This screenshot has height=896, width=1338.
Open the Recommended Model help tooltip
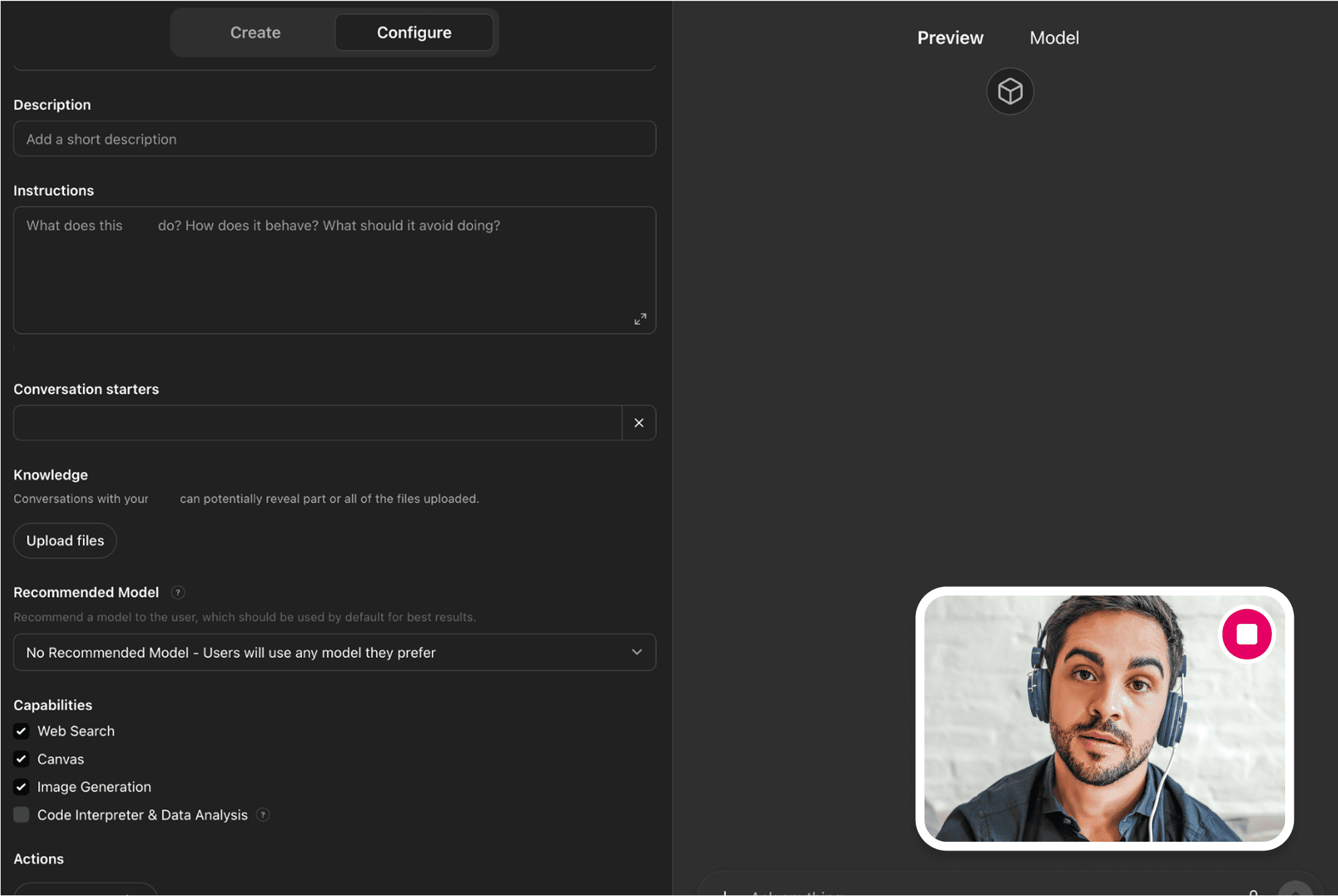(177, 592)
